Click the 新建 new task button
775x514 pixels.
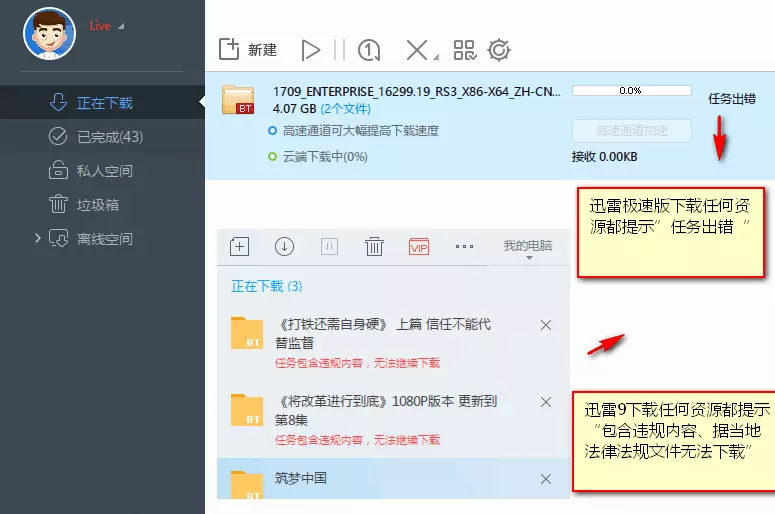click(x=248, y=49)
